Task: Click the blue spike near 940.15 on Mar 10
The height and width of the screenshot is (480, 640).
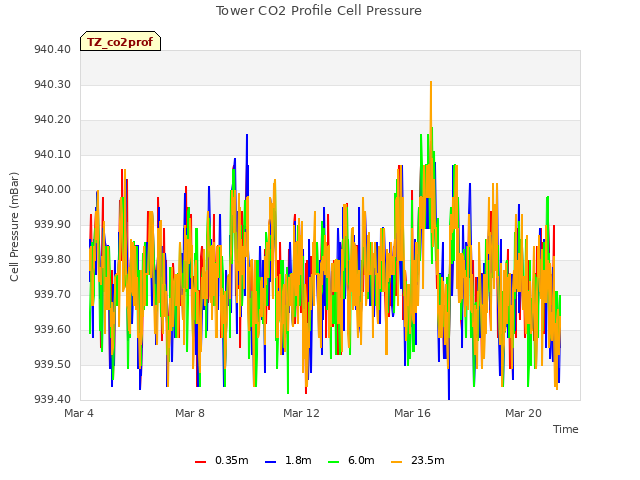Action: point(247,136)
